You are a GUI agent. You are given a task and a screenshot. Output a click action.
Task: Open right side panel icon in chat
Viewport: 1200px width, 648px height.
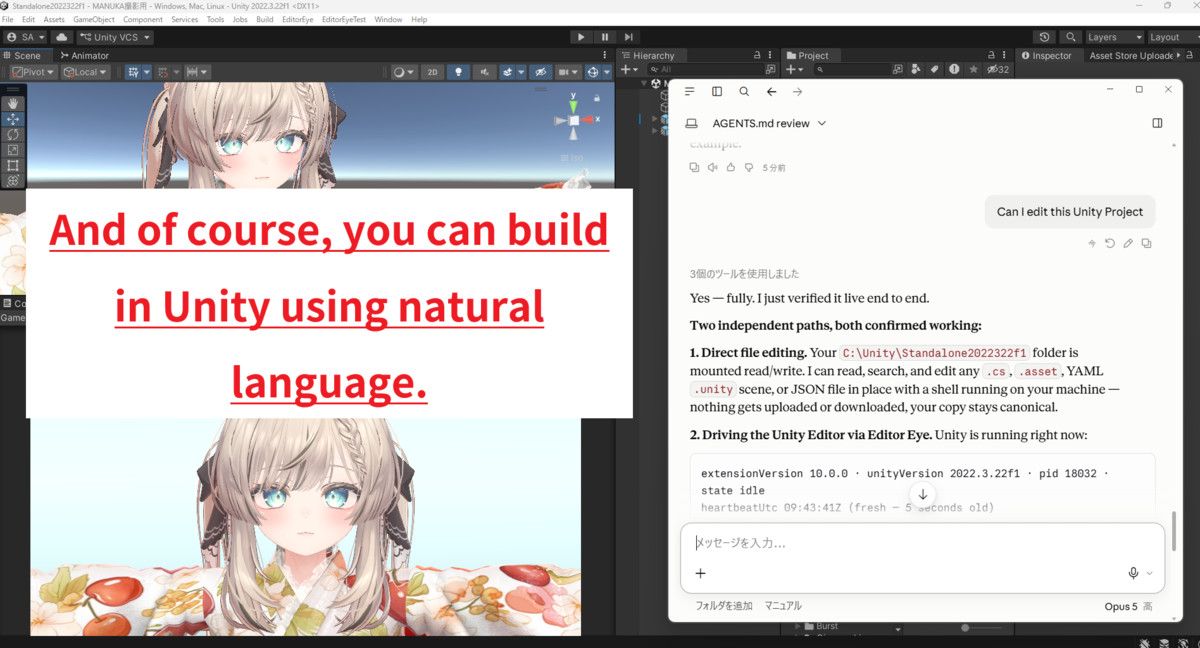click(x=1157, y=123)
